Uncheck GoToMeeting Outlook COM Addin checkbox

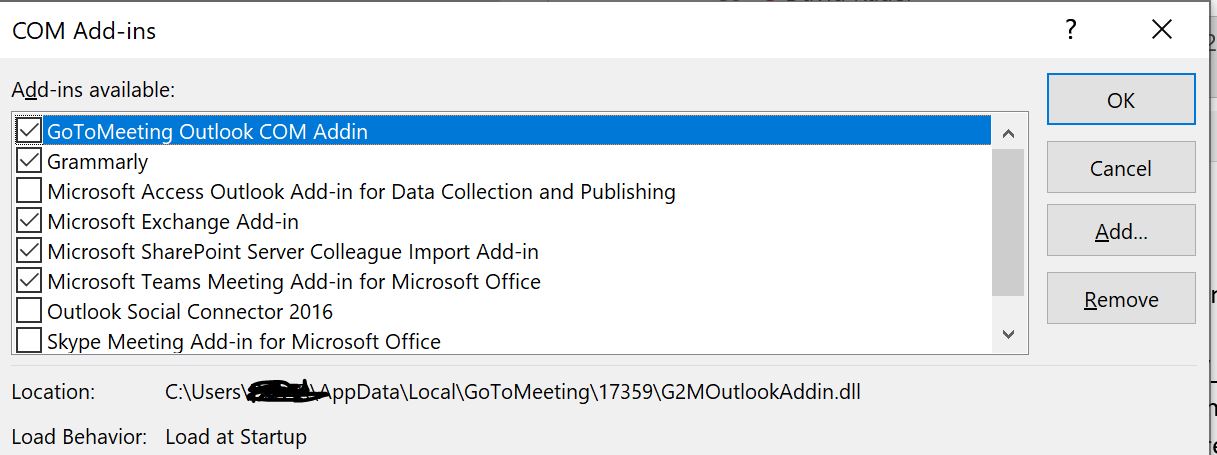point(30,131)
